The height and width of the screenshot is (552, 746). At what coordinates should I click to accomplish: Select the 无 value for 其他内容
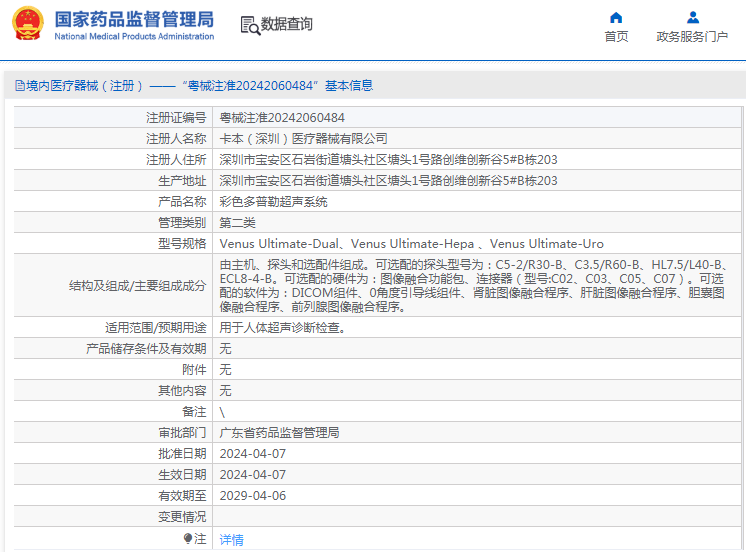(225, 390)
